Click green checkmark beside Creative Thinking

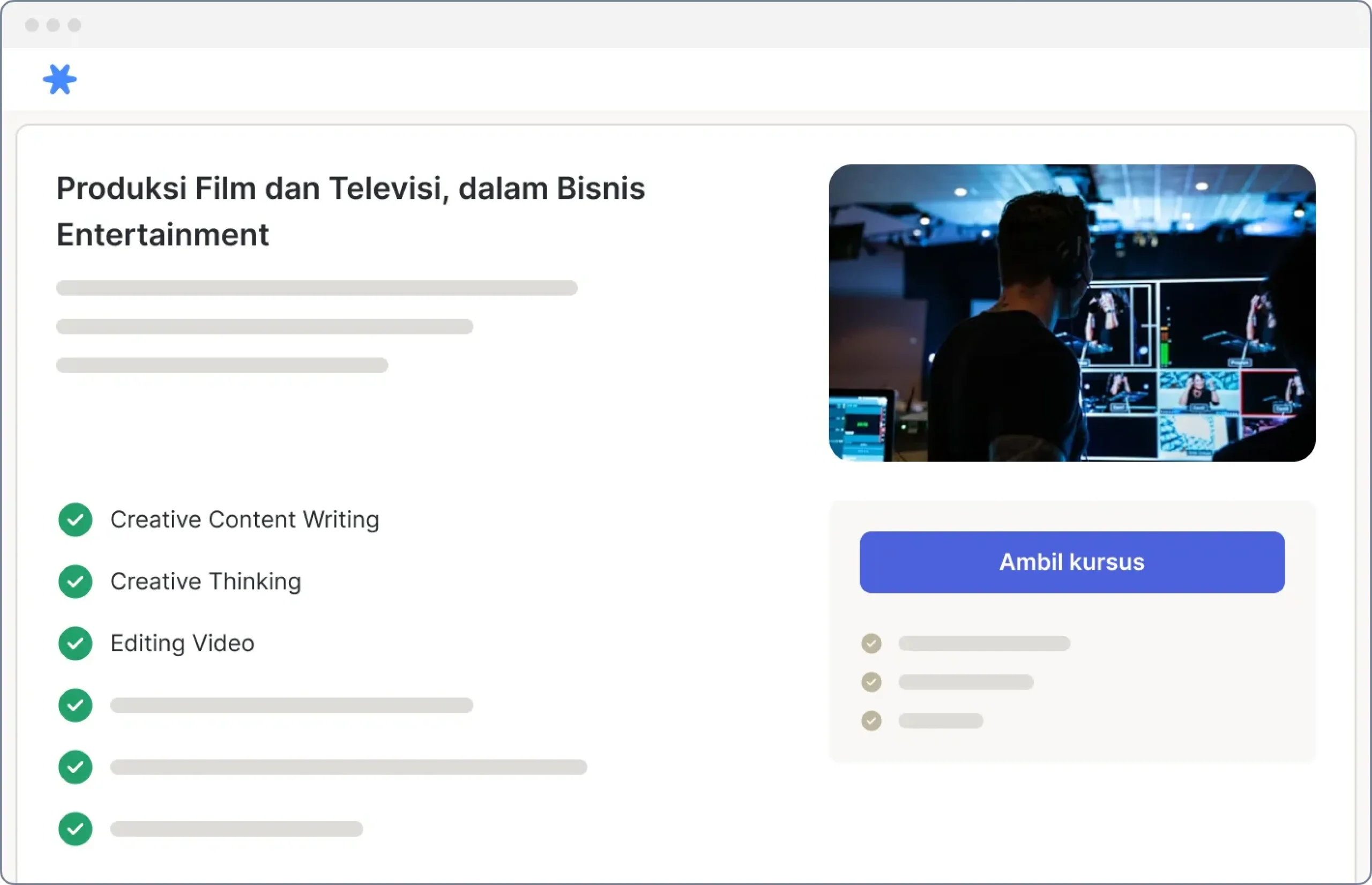click(x=75, y=582)
